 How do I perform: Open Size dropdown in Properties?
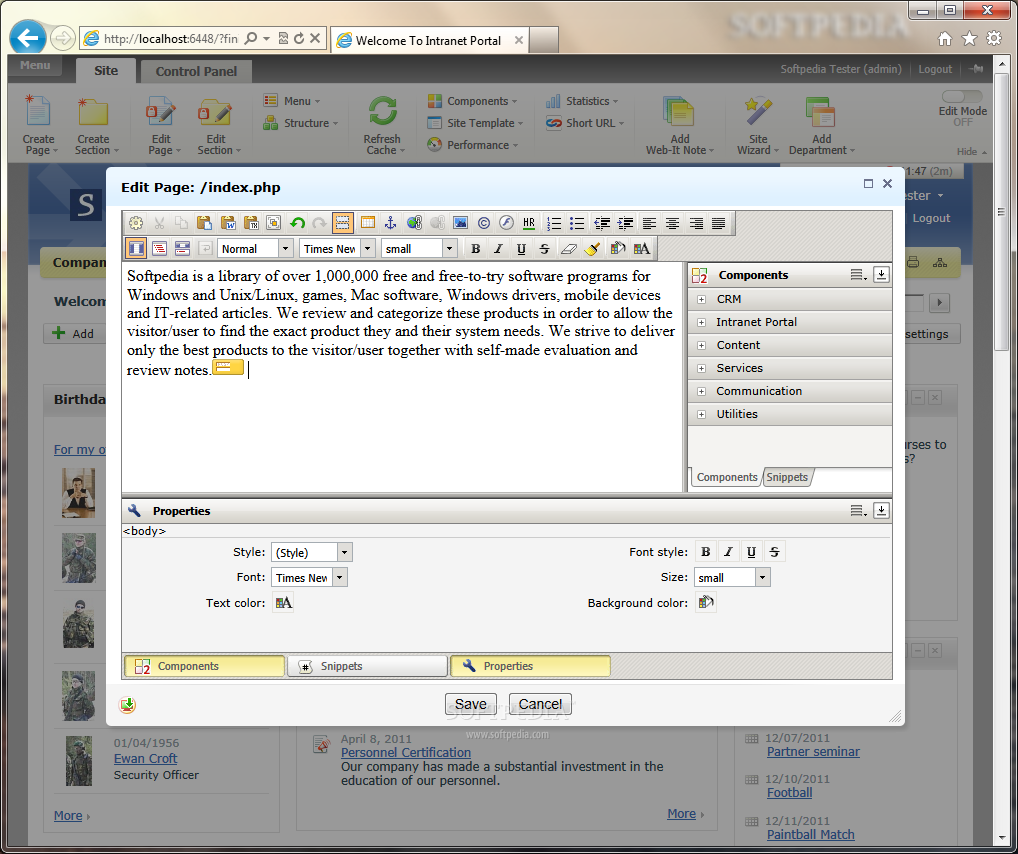click(732, 577)
